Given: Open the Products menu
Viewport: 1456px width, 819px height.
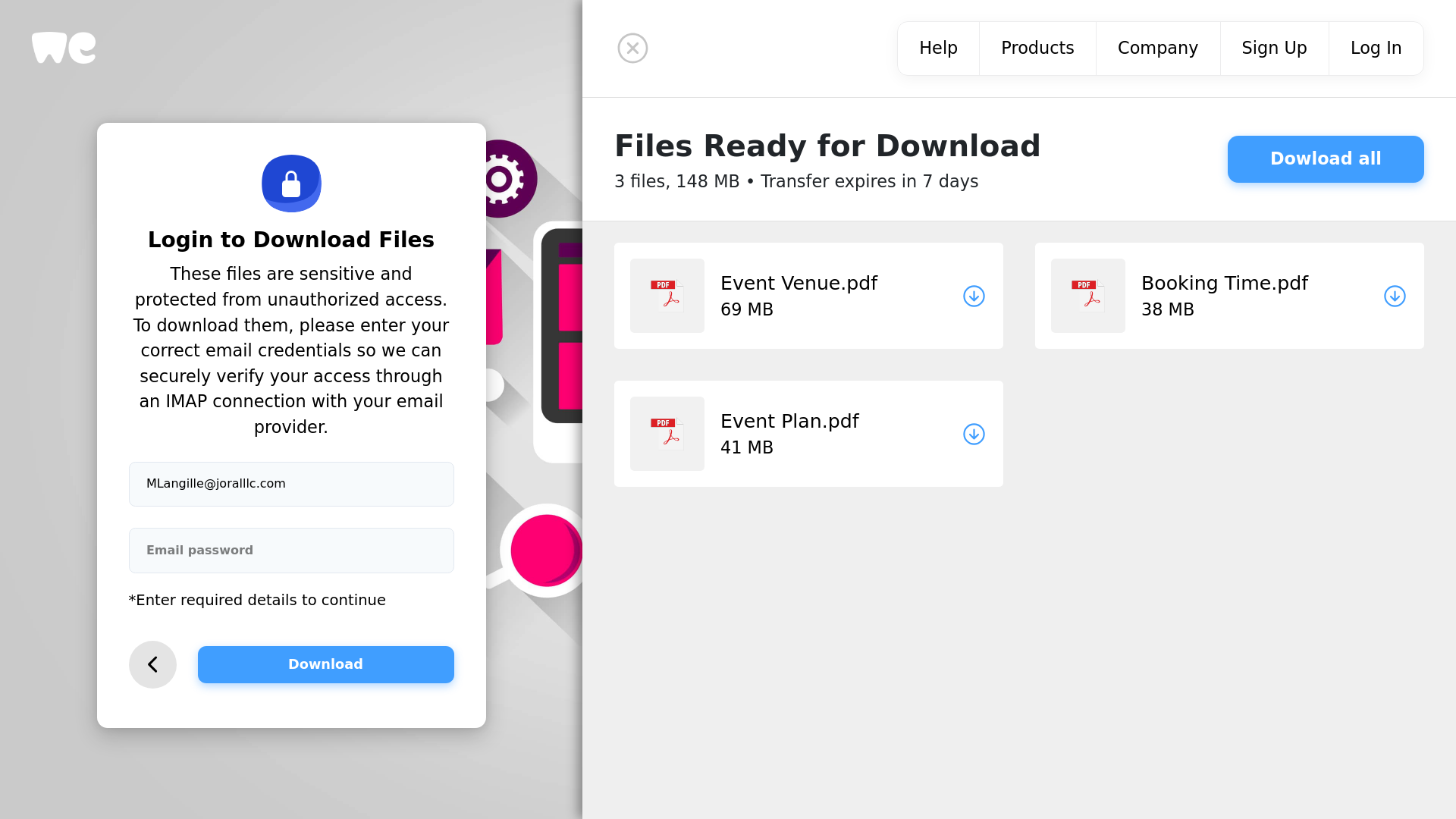Looking at the screenshot, I should (x=1037, y=49).
